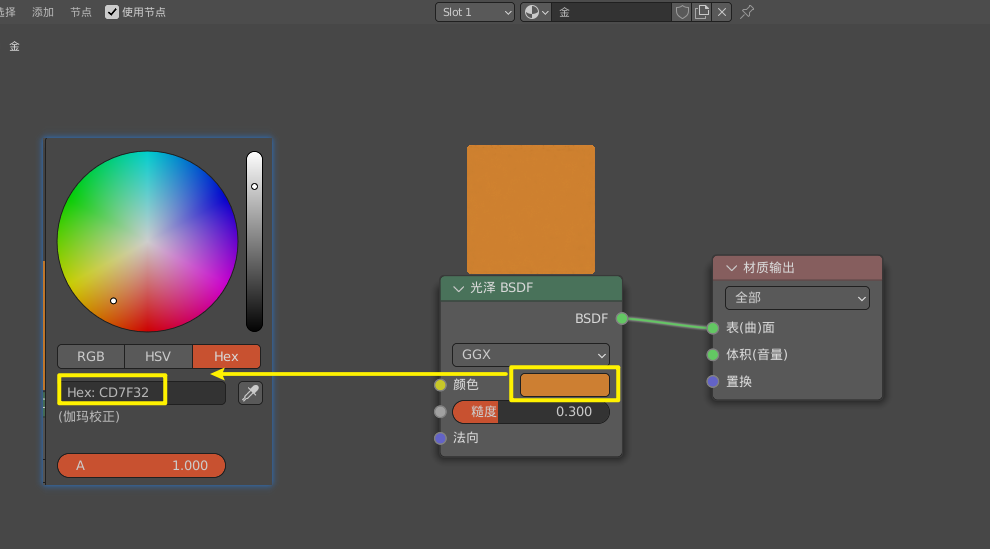Click the brightness value vertical slider
Viewport: 990px width, 549px height.
pyautogui.click(x=254, y=241)
